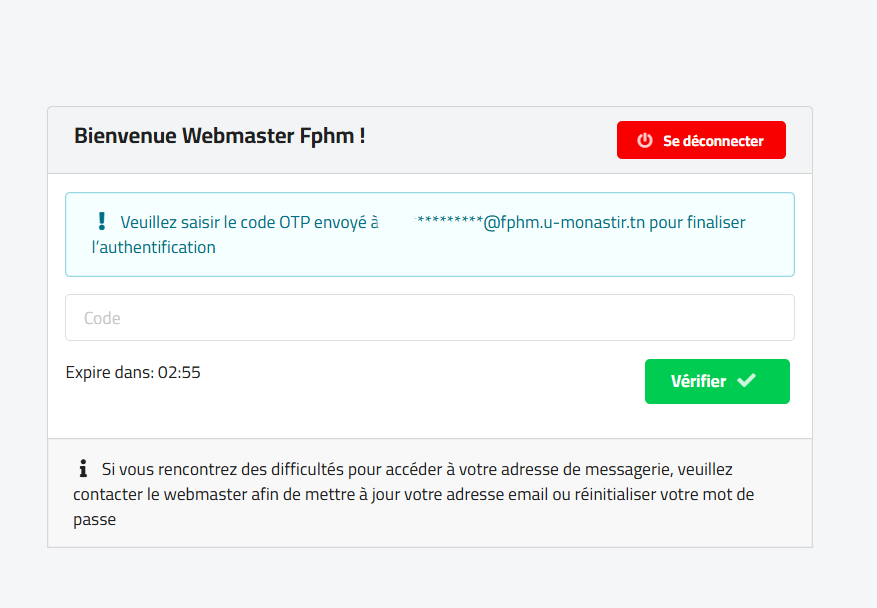Click 'contacter le webmaster' in the footer

pos(154,494)
